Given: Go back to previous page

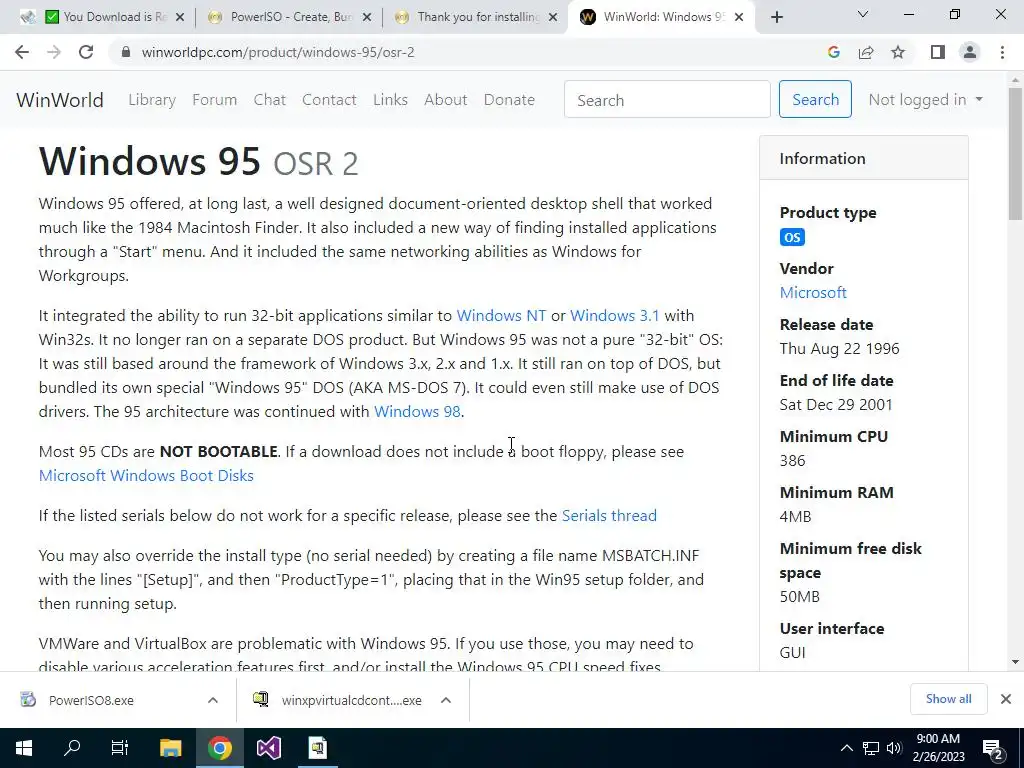Looking at the screenshot, I should [x=22, y=52].
